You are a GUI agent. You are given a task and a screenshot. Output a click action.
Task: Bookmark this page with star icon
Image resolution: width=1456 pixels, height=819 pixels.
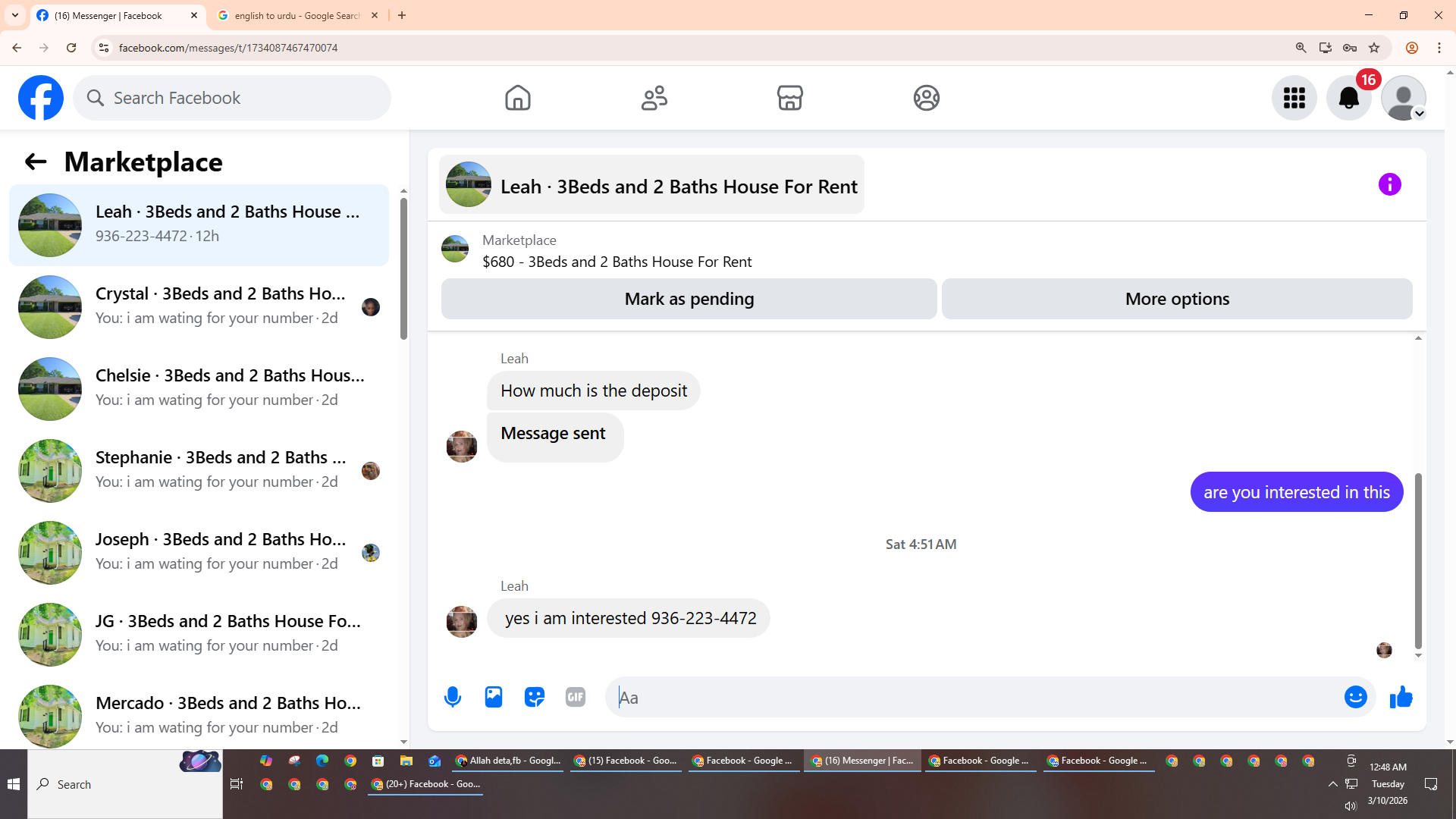1374,48
